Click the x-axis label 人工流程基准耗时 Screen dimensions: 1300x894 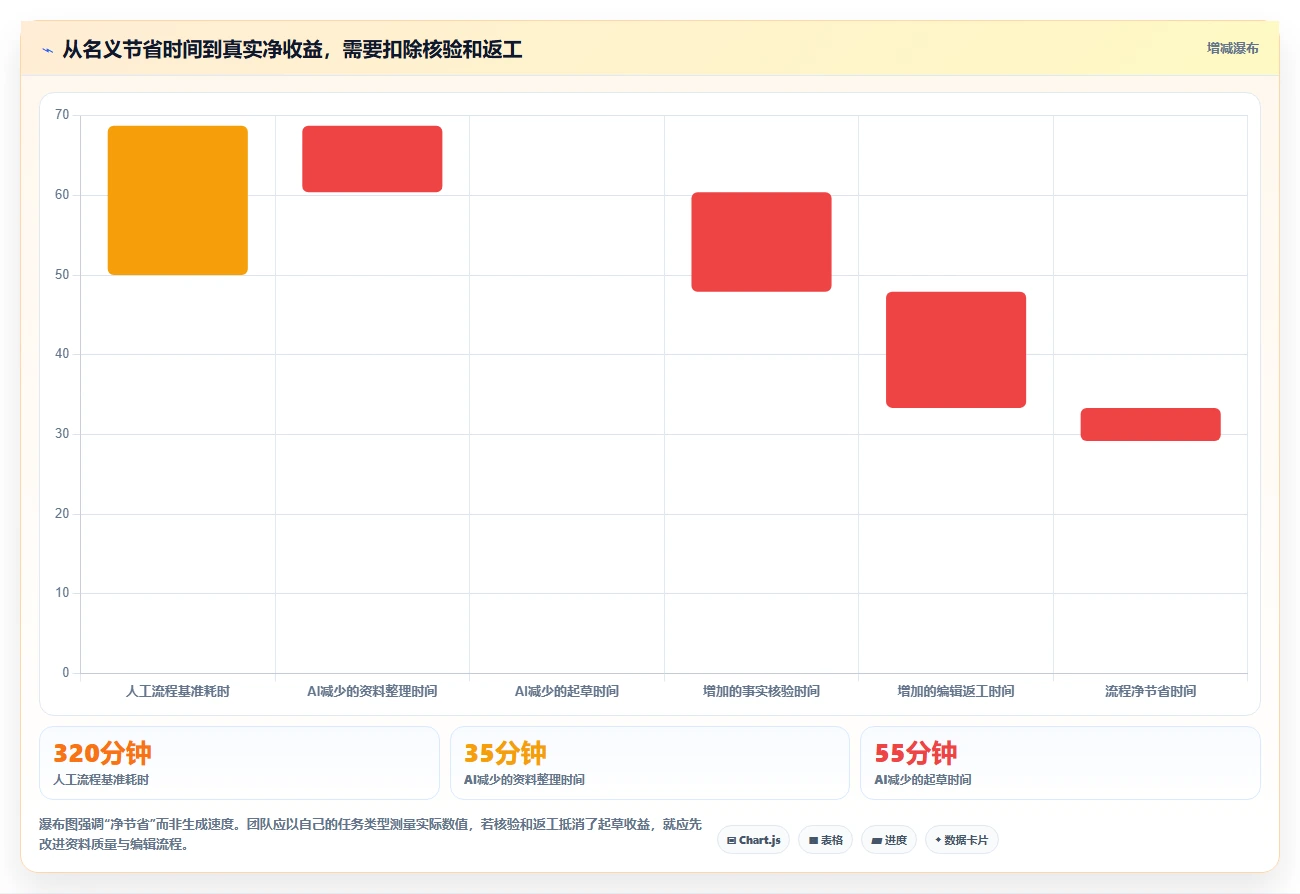178,691
